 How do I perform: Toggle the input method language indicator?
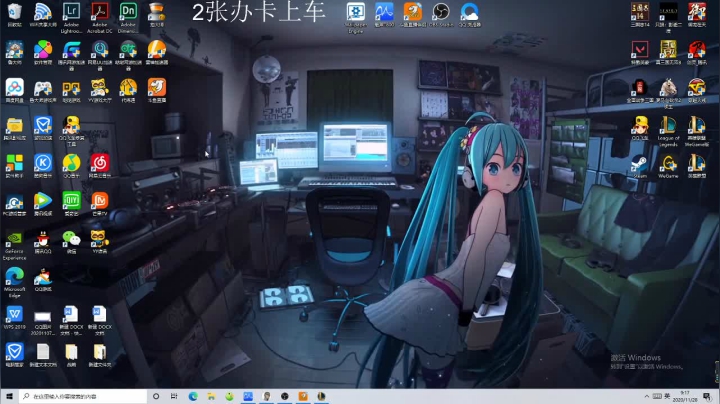coord(667,396)
